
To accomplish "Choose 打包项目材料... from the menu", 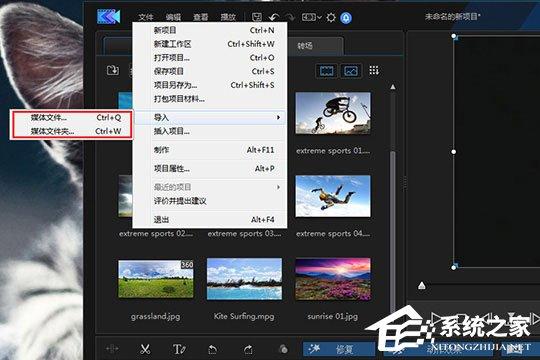I will pyautogui.click(x=210, y=99).
